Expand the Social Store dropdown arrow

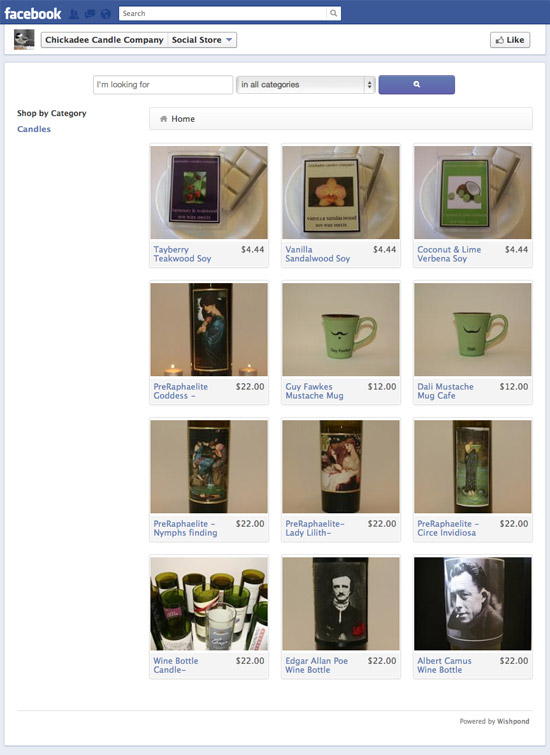tap(229, 40)
